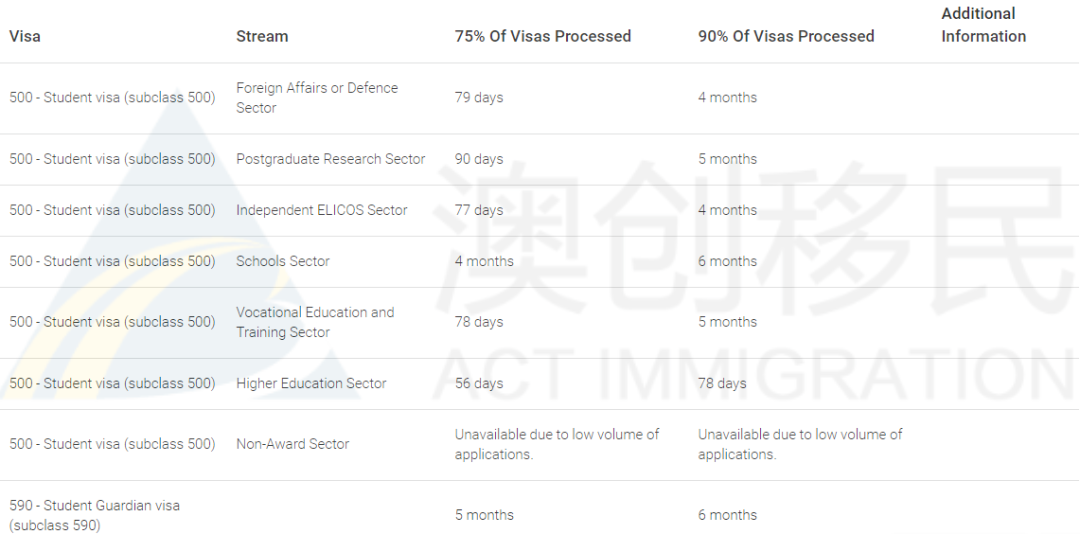The image size is (1080, 534).
Task: Click the Schools Sector stream cell
Action: [283, 261]
